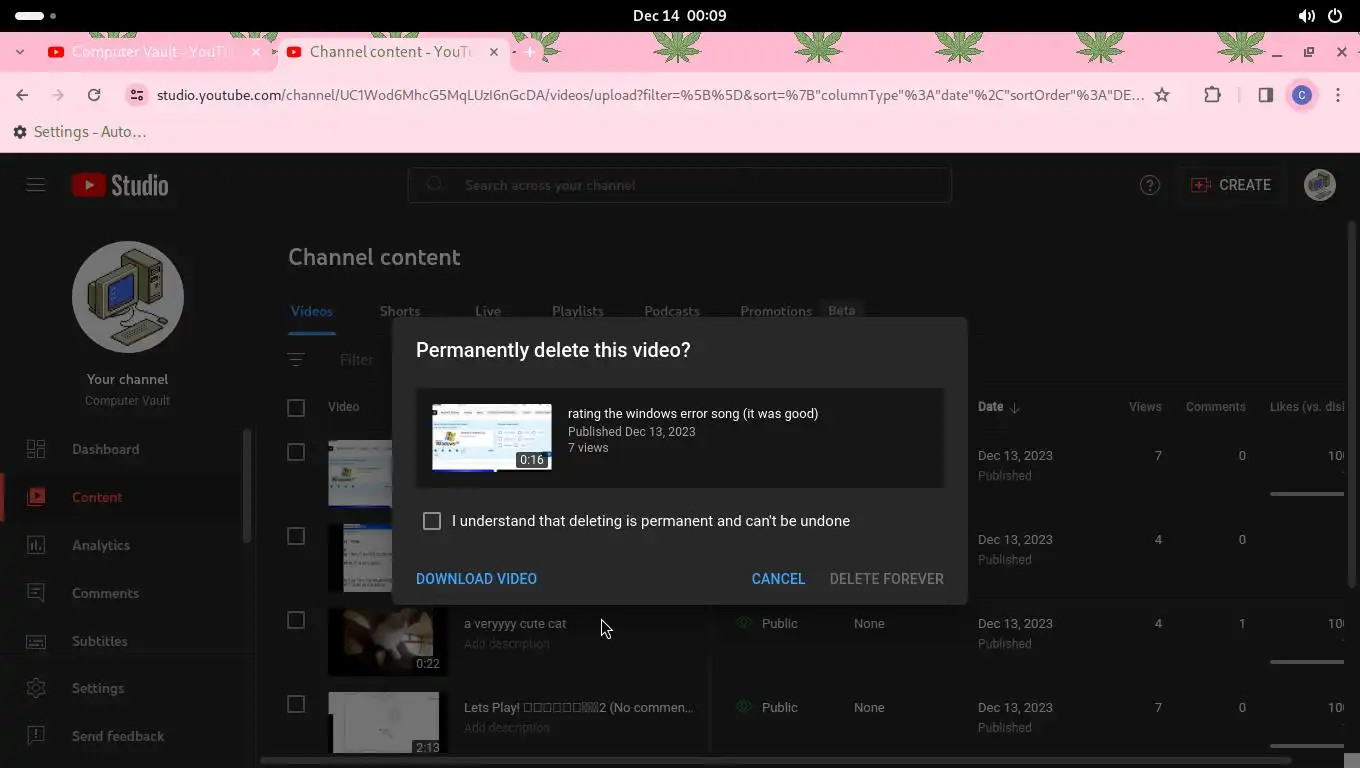Screen dimensions: 1360x768
Task: Switch to the Promotions tab
Action: pos(776,311)
